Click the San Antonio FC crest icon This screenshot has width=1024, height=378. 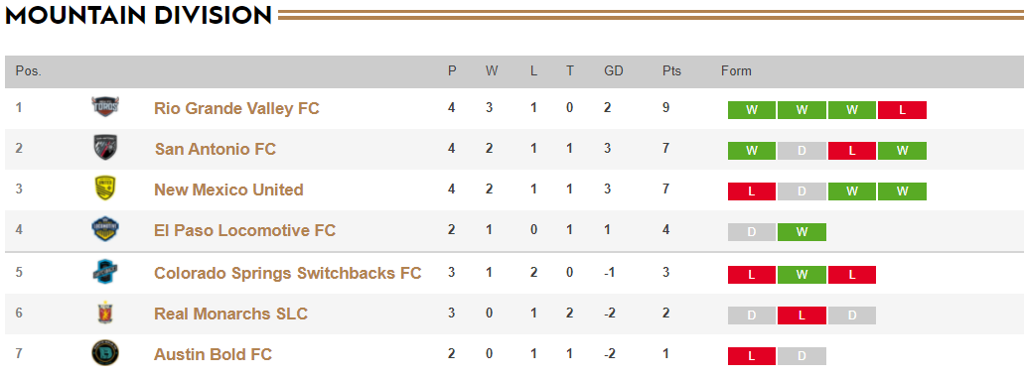coord(105,149)
